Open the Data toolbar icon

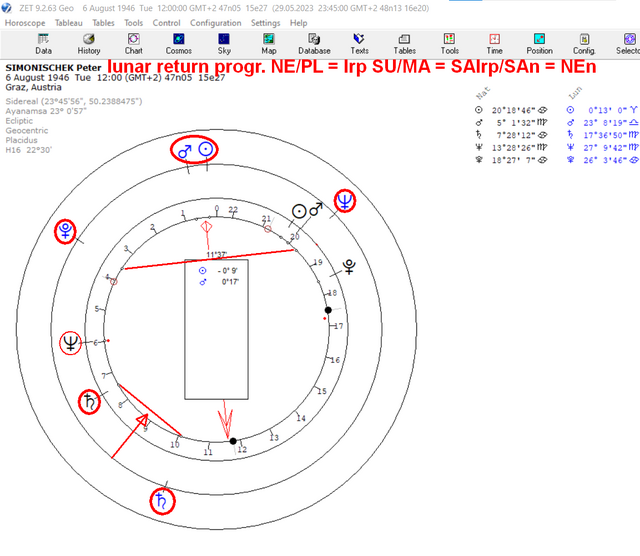[43, 44]
